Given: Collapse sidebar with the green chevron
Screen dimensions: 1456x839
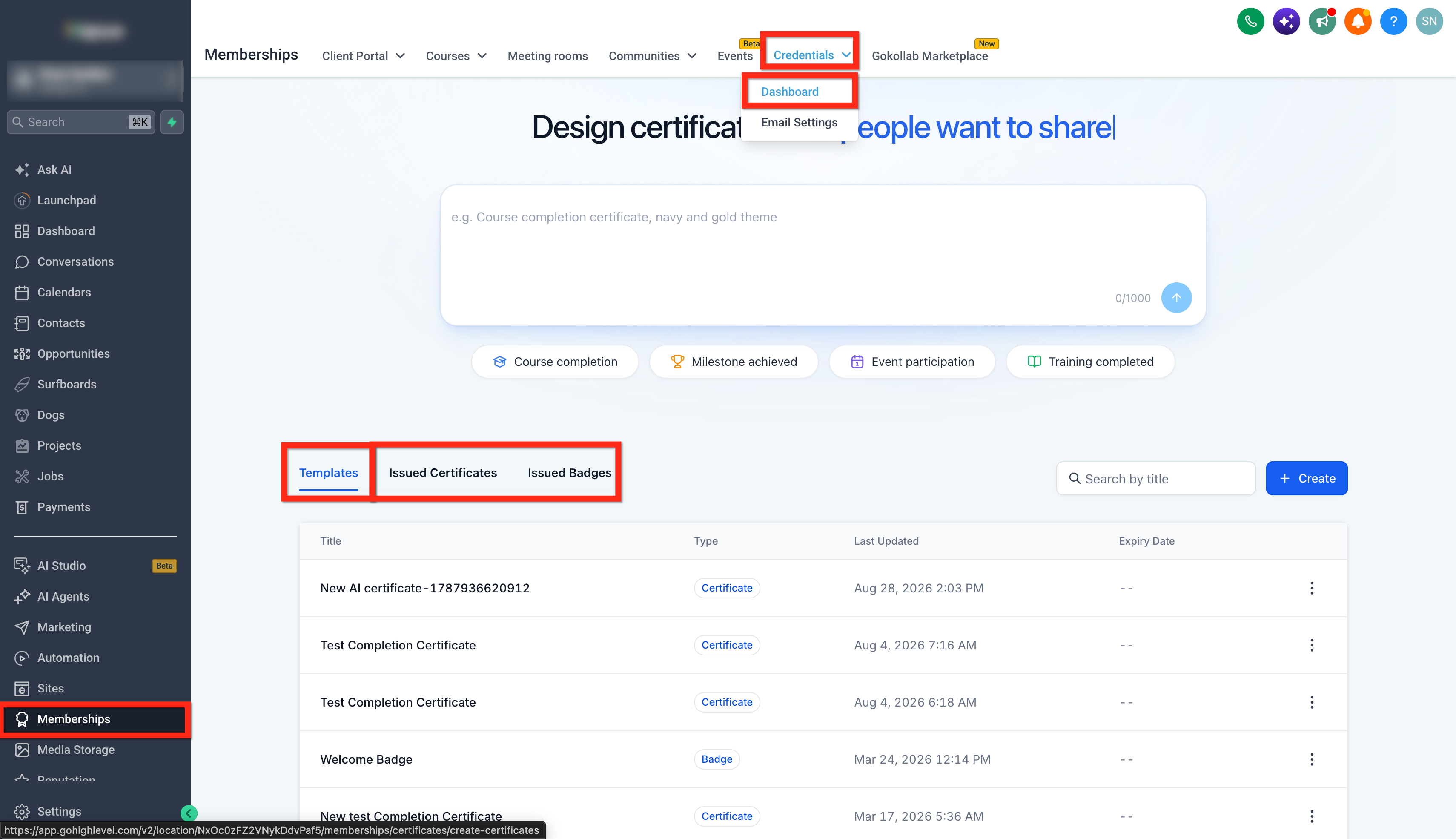Looking at the screenshot, I should pos(188,813).
